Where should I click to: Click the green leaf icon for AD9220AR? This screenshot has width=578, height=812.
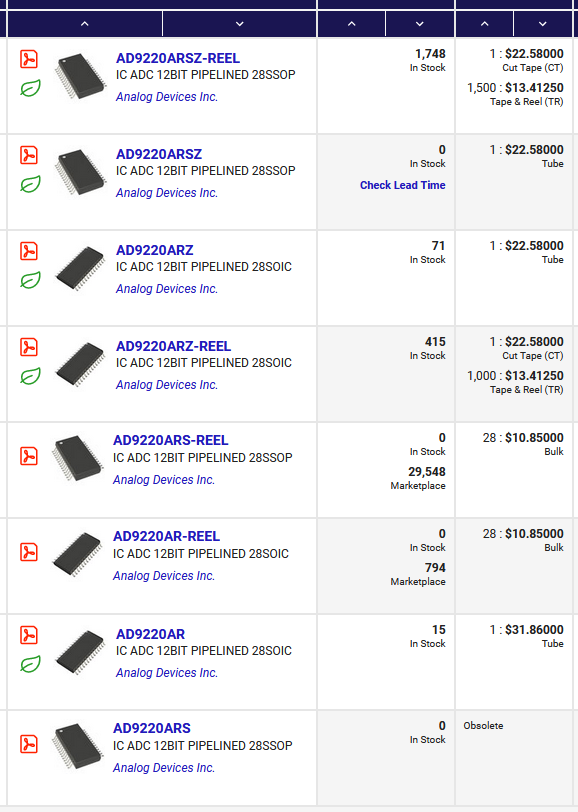pyautogui.click(x=30, y=664)
